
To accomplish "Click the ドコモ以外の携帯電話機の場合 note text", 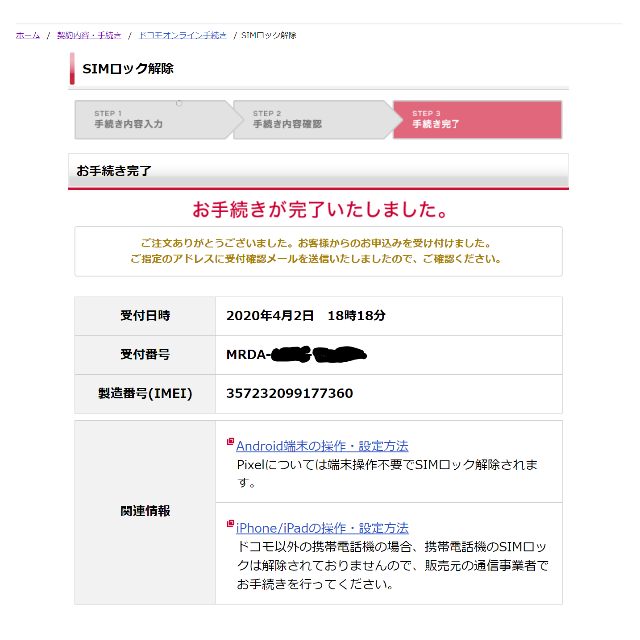I will click(x=392, y=565).
